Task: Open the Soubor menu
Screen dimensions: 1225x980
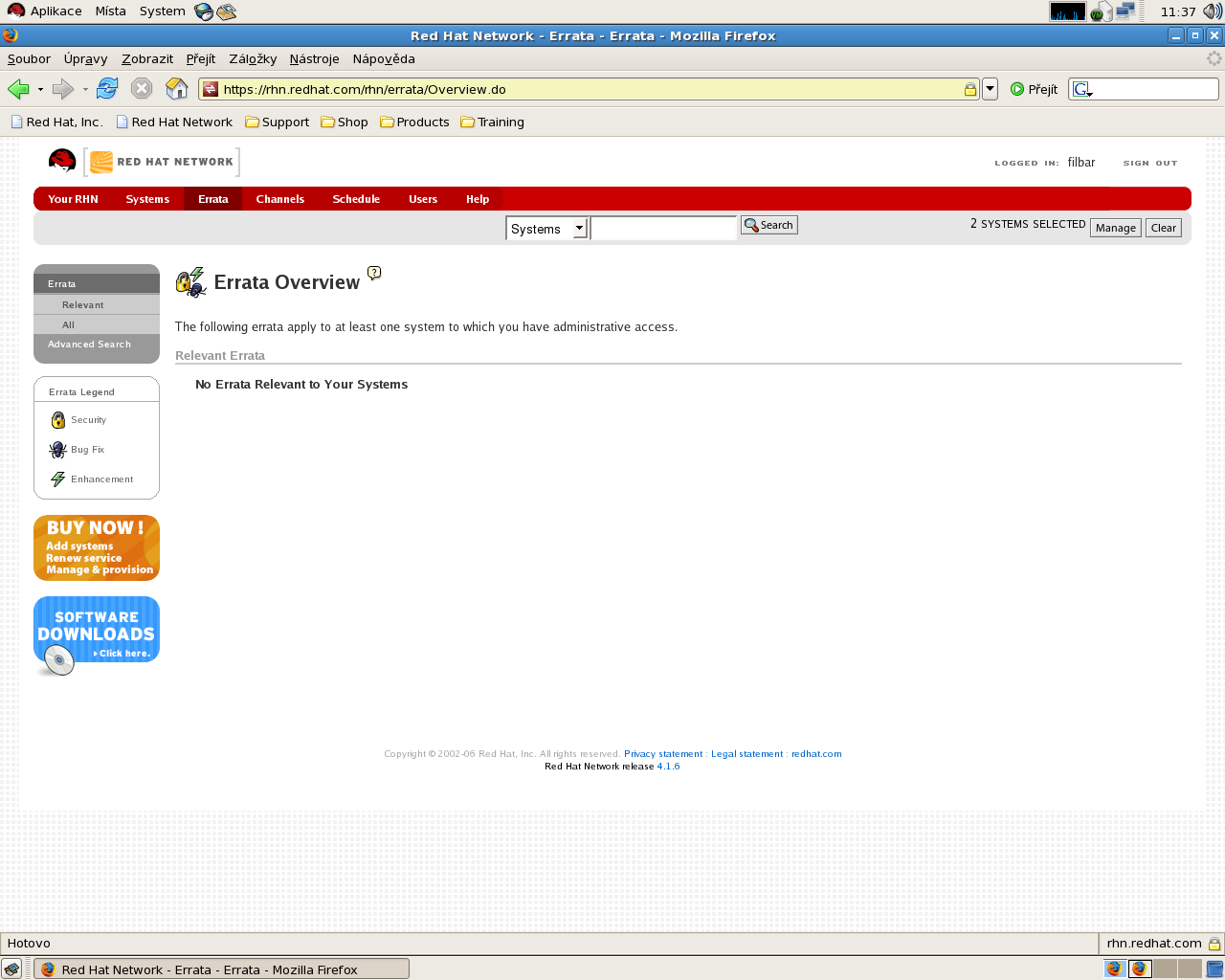Action: click(29, 58)
